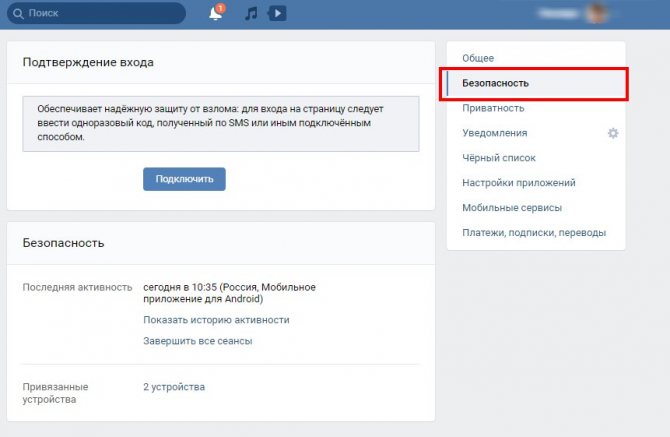
Task: Click the magnifier icon in search box
Action: click(18, 14)
